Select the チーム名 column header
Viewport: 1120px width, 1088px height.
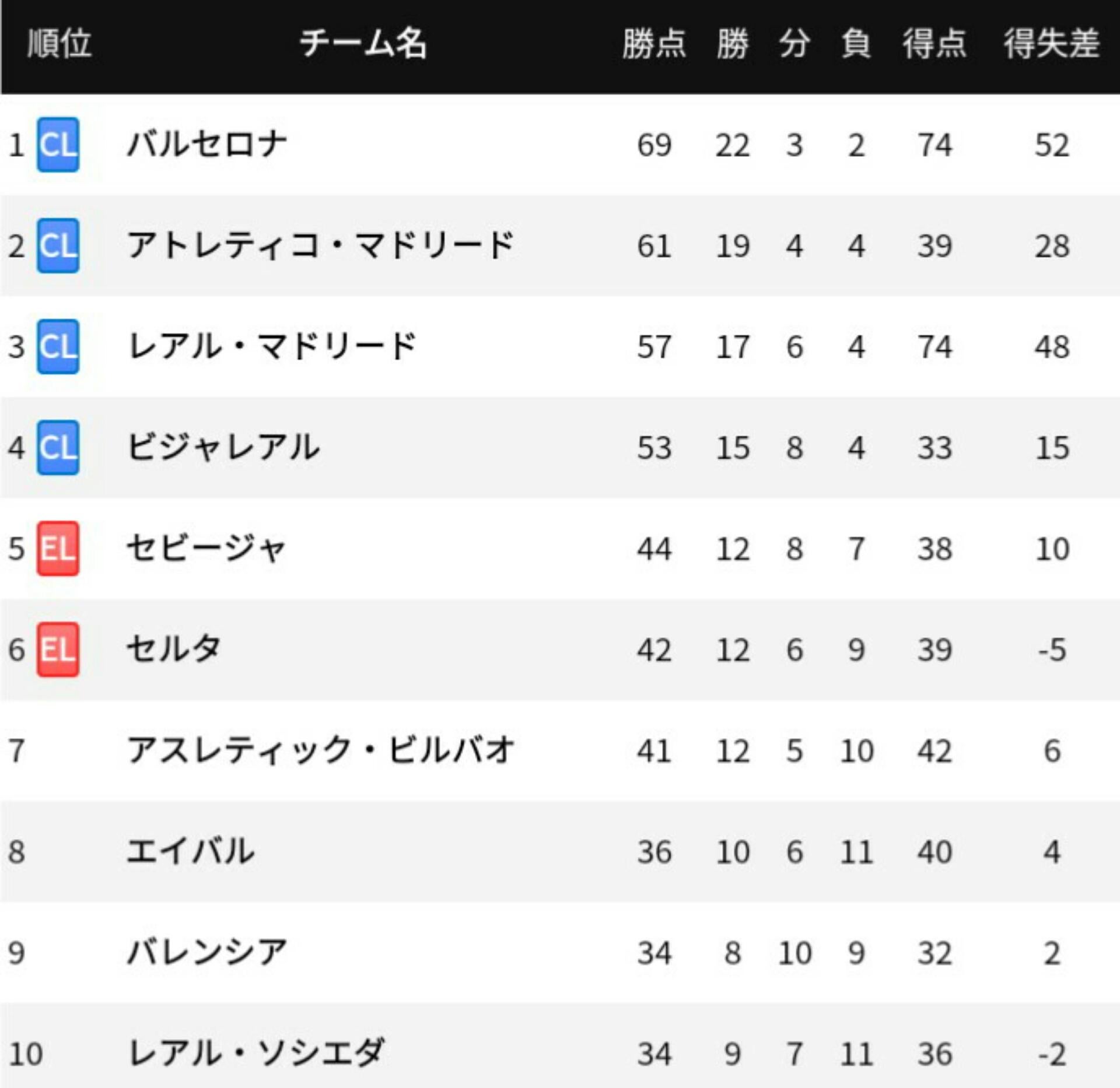(x=363, y=44)
